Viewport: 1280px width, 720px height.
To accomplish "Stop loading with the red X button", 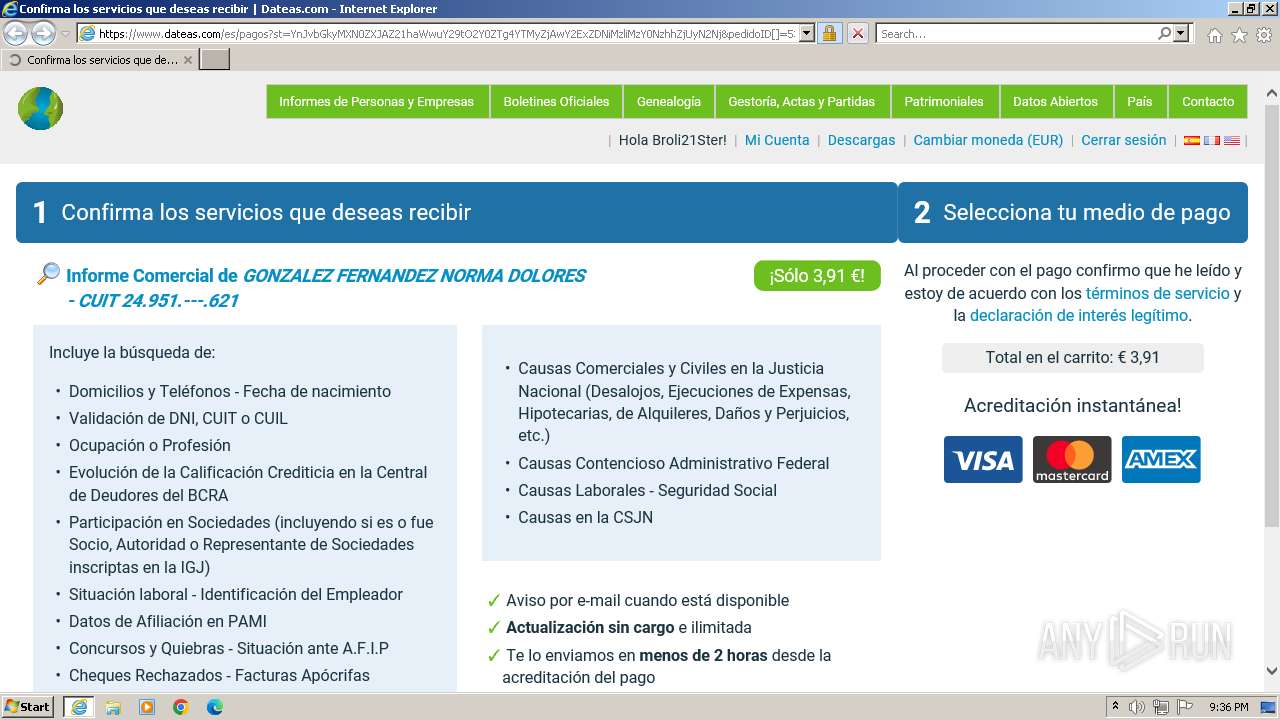I will pos(857,33).
